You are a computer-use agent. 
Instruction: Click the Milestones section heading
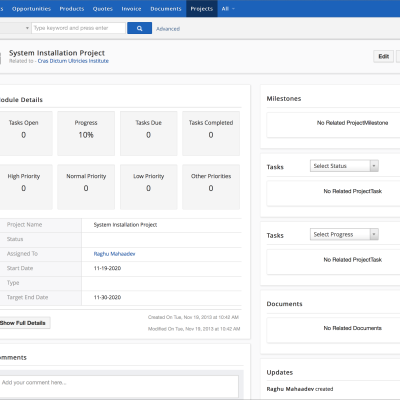[x=284, y=99]
